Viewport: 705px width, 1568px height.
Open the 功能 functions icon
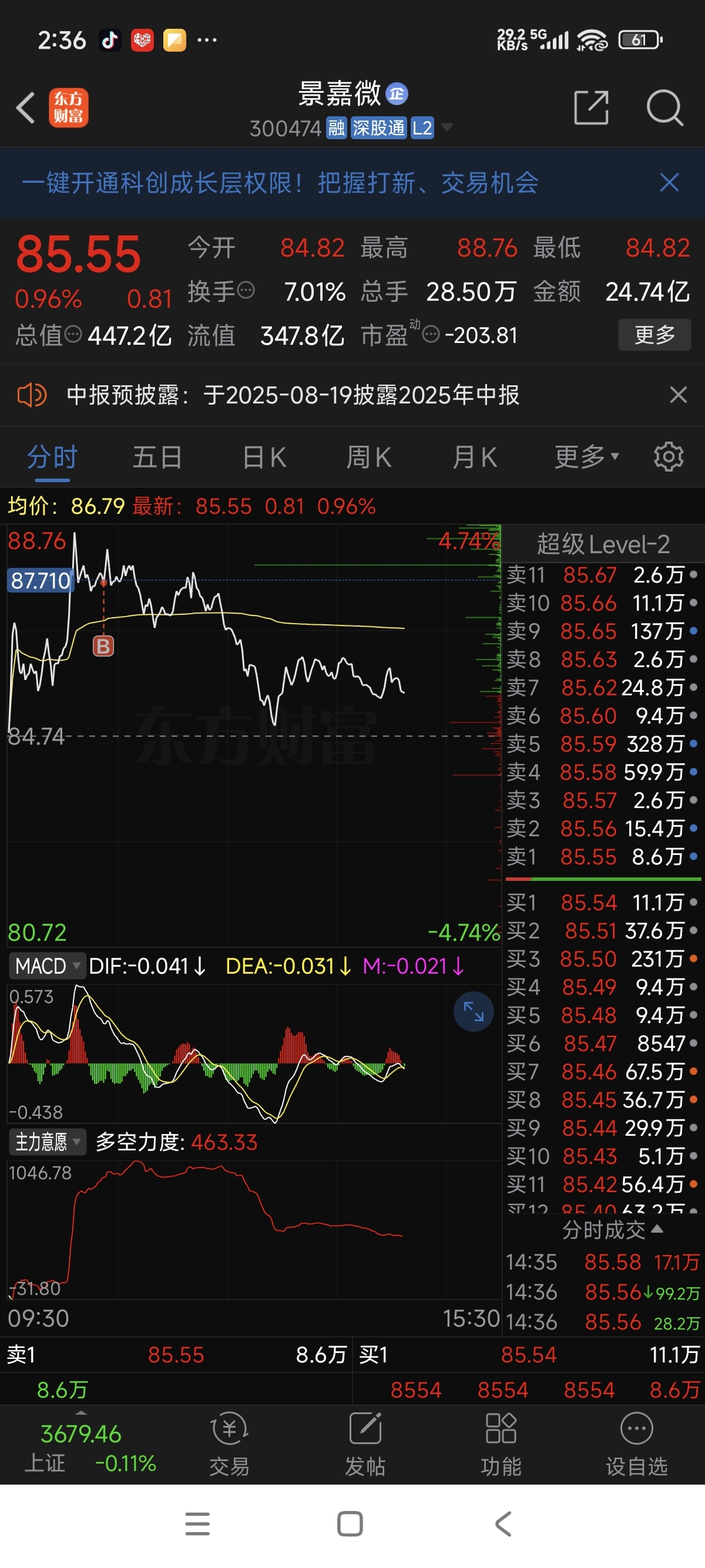coord(501,1445)
